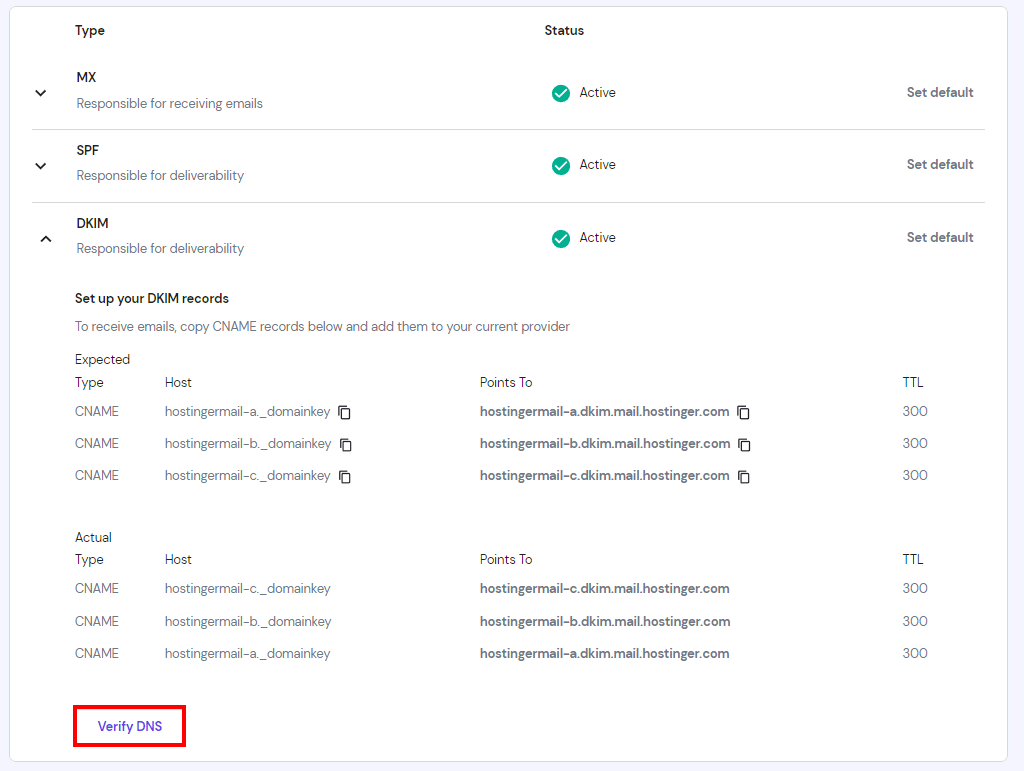Click the Type column header
Image resolution: width=1024 pixels, height=771 pixels.
tap(89, 30)
